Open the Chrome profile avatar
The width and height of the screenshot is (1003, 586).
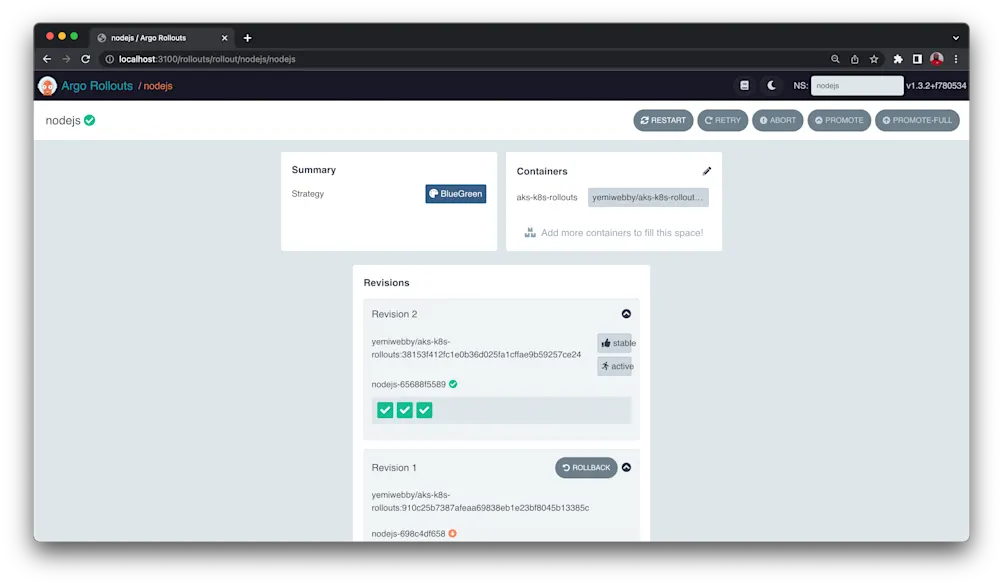pyautogui.click(x=937, y=59)
